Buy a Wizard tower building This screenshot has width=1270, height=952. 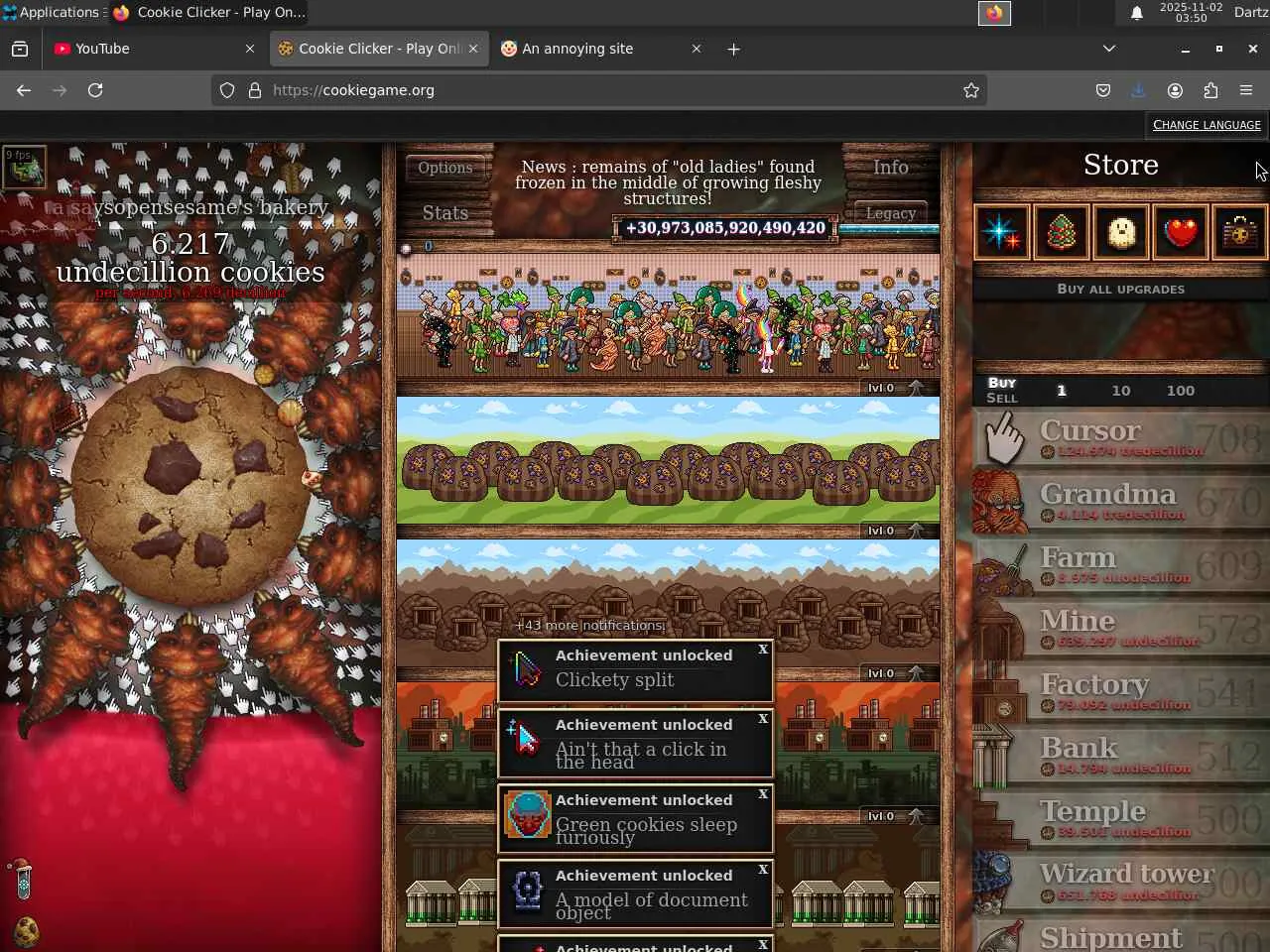point(1121,883)
